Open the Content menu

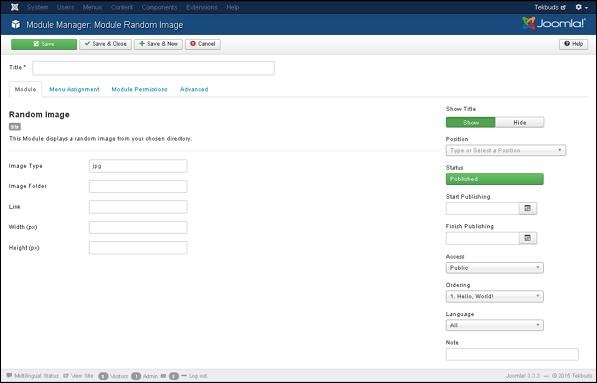(122, 7)
